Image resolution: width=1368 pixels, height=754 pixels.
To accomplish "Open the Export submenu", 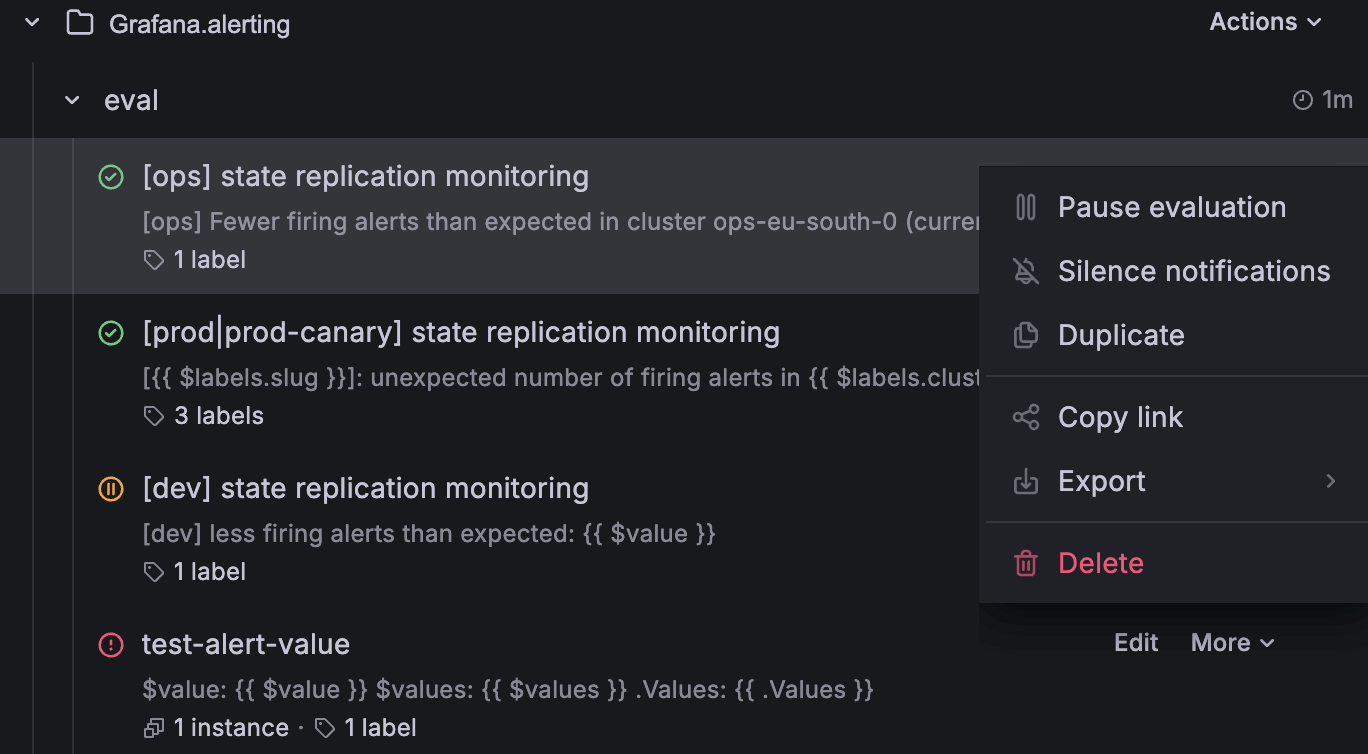I will point(1101,481).
